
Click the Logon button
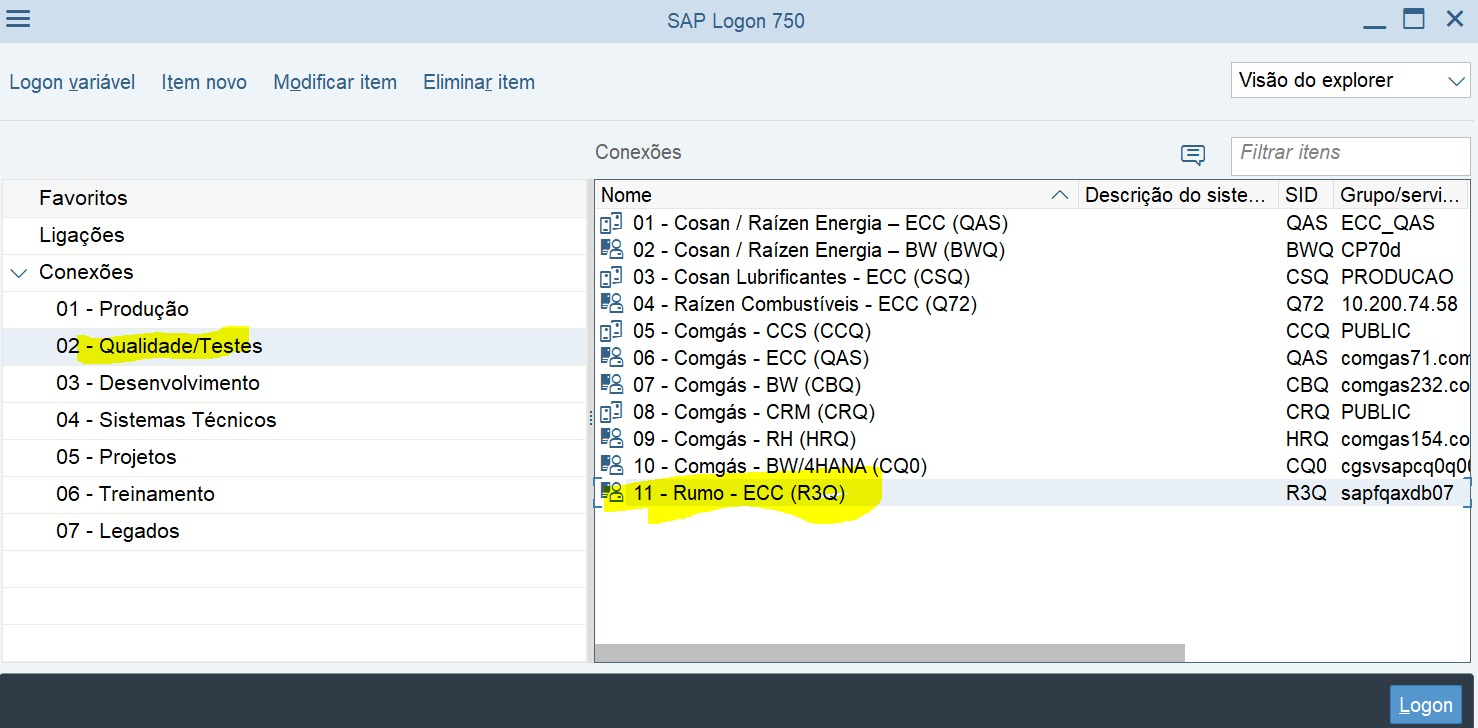1425,705
